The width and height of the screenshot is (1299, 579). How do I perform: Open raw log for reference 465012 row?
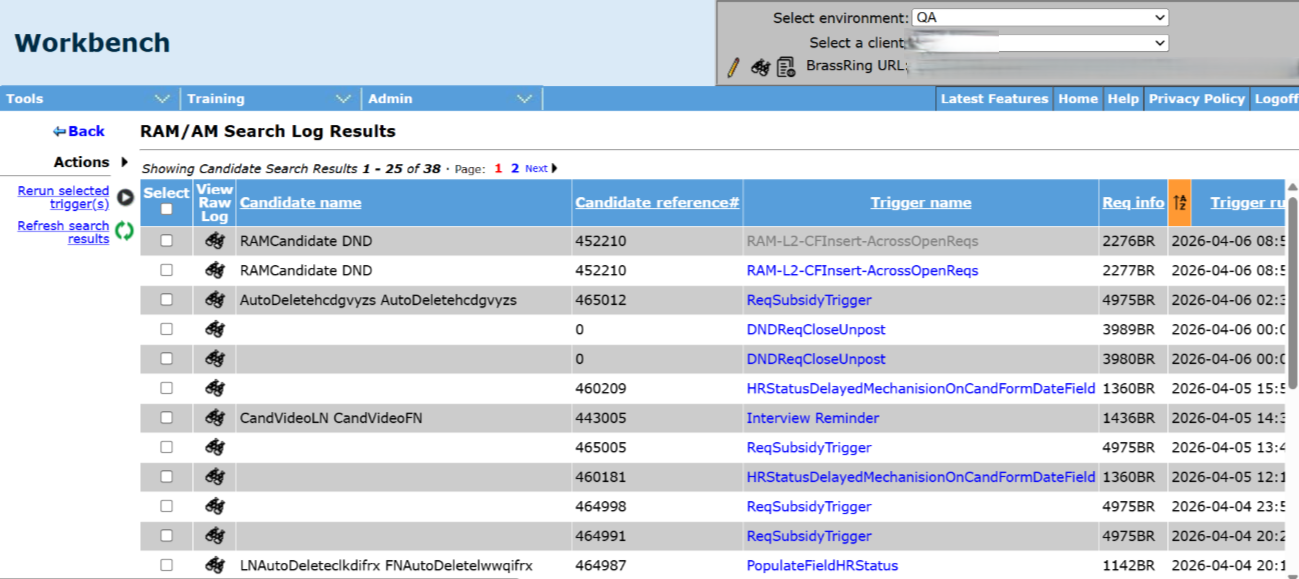(x=214, y=300)
